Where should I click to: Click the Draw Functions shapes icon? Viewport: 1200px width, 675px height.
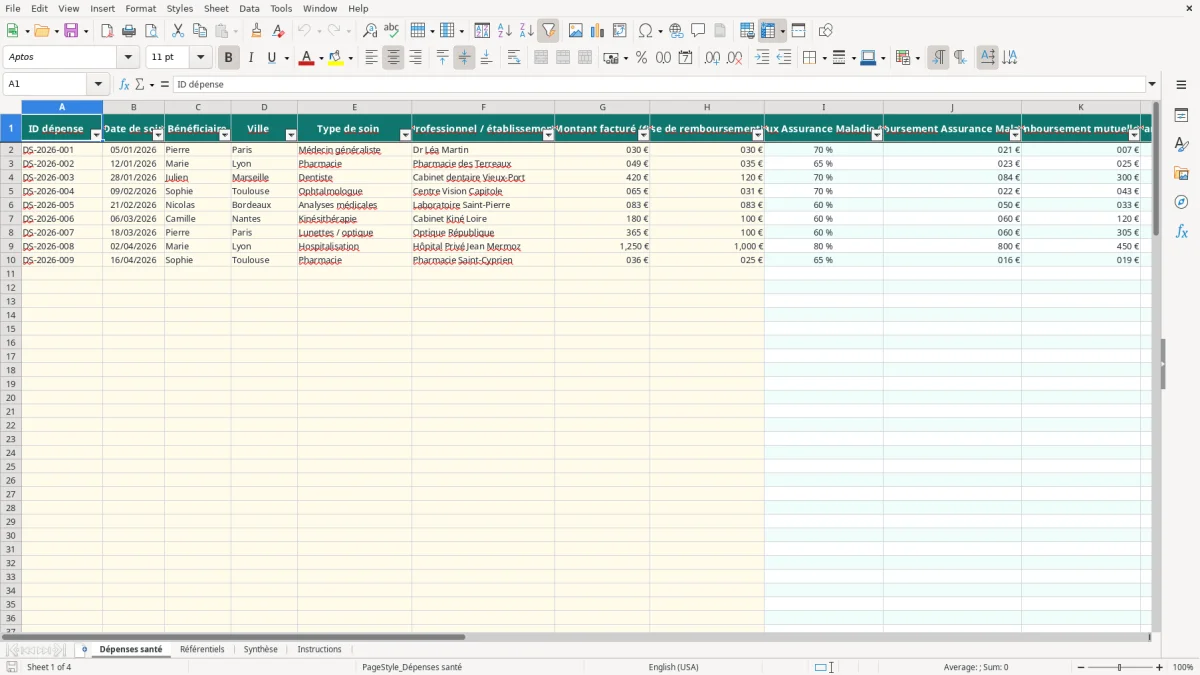(825, 31)
